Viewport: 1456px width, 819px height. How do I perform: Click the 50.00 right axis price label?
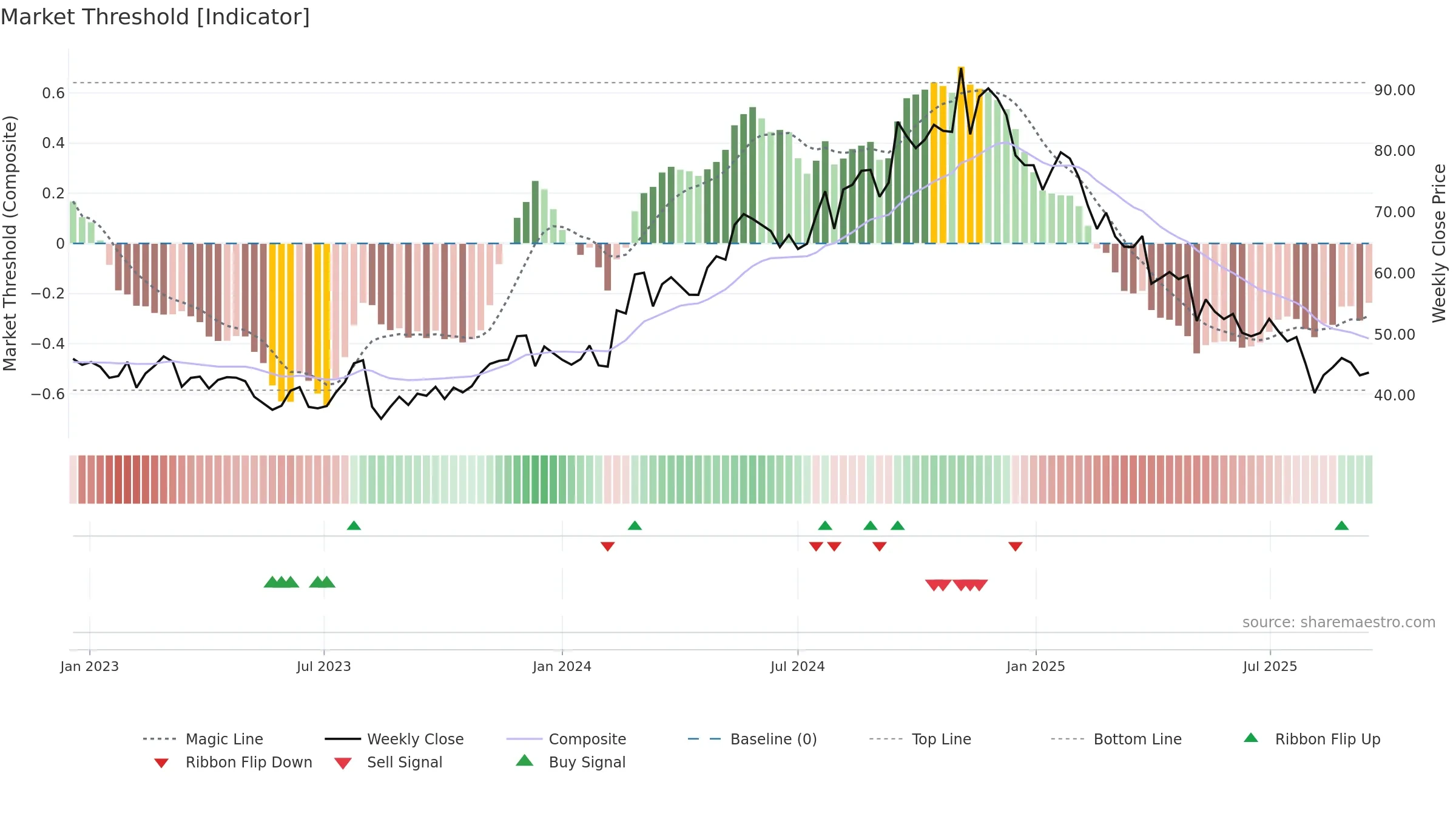(1395, 334)
